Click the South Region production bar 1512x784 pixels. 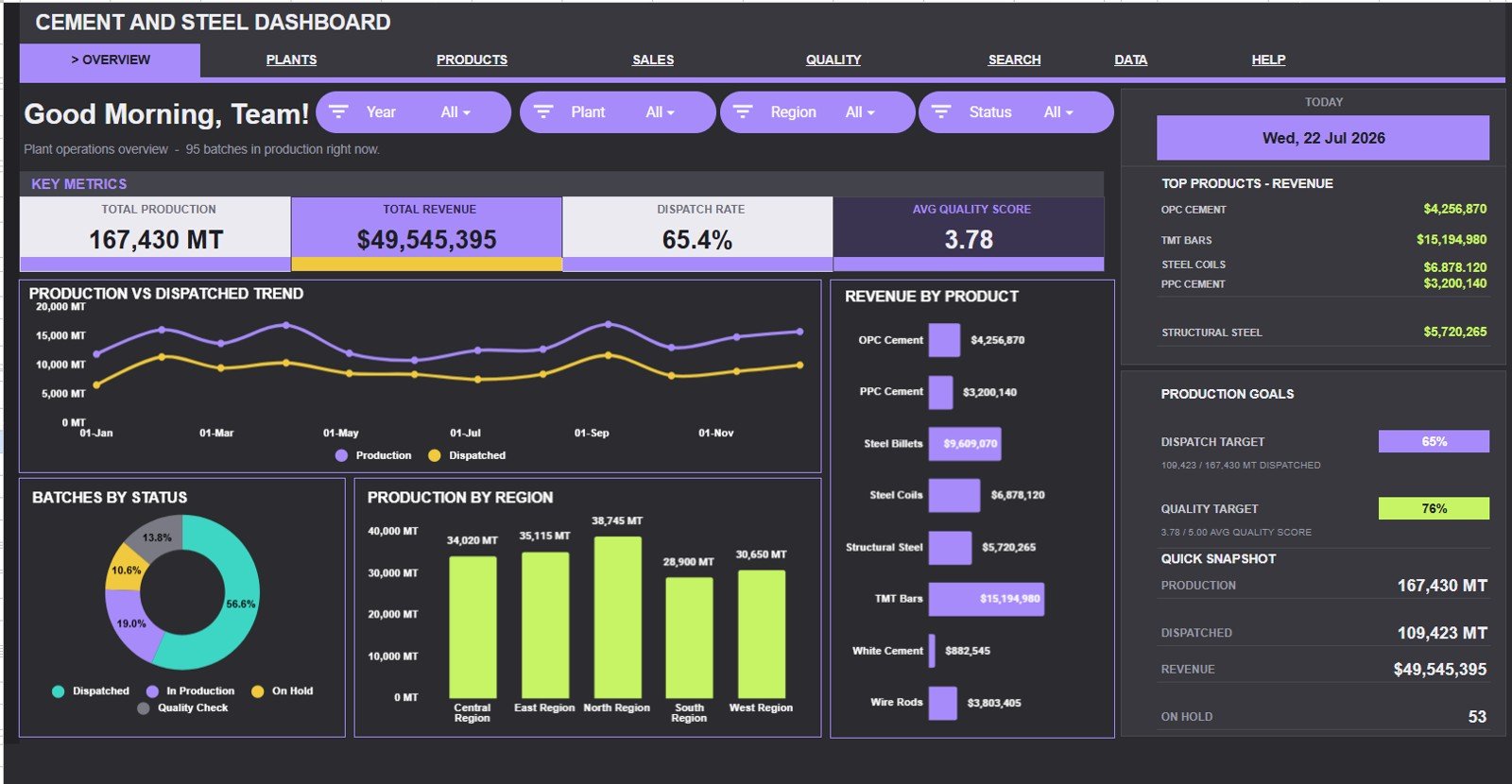(x=689, y=638)
